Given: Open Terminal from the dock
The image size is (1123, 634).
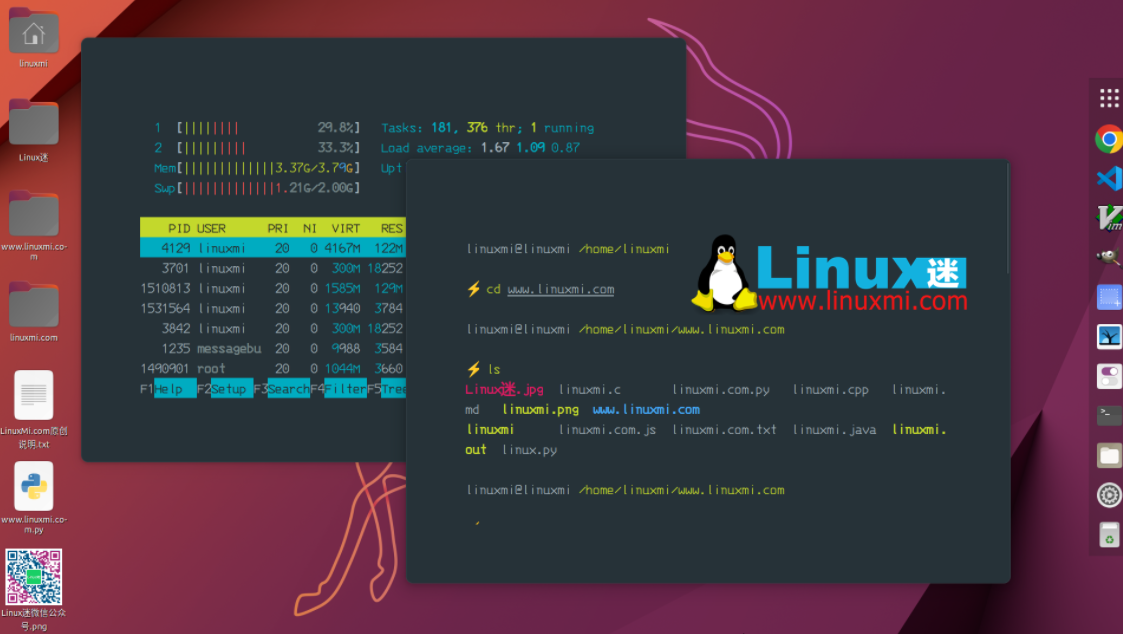Looking at the screenshot, I should click(x=1109, y=416).
